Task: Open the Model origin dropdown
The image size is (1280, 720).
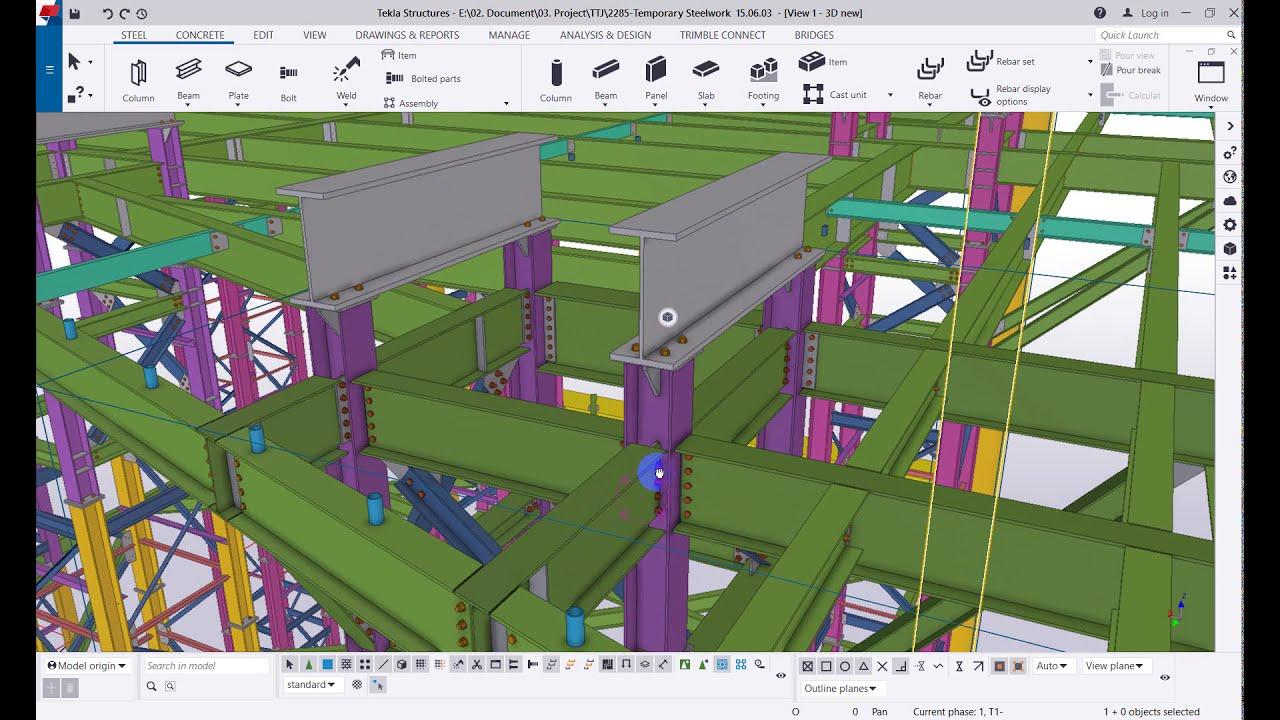Action: tap(87, 666)
